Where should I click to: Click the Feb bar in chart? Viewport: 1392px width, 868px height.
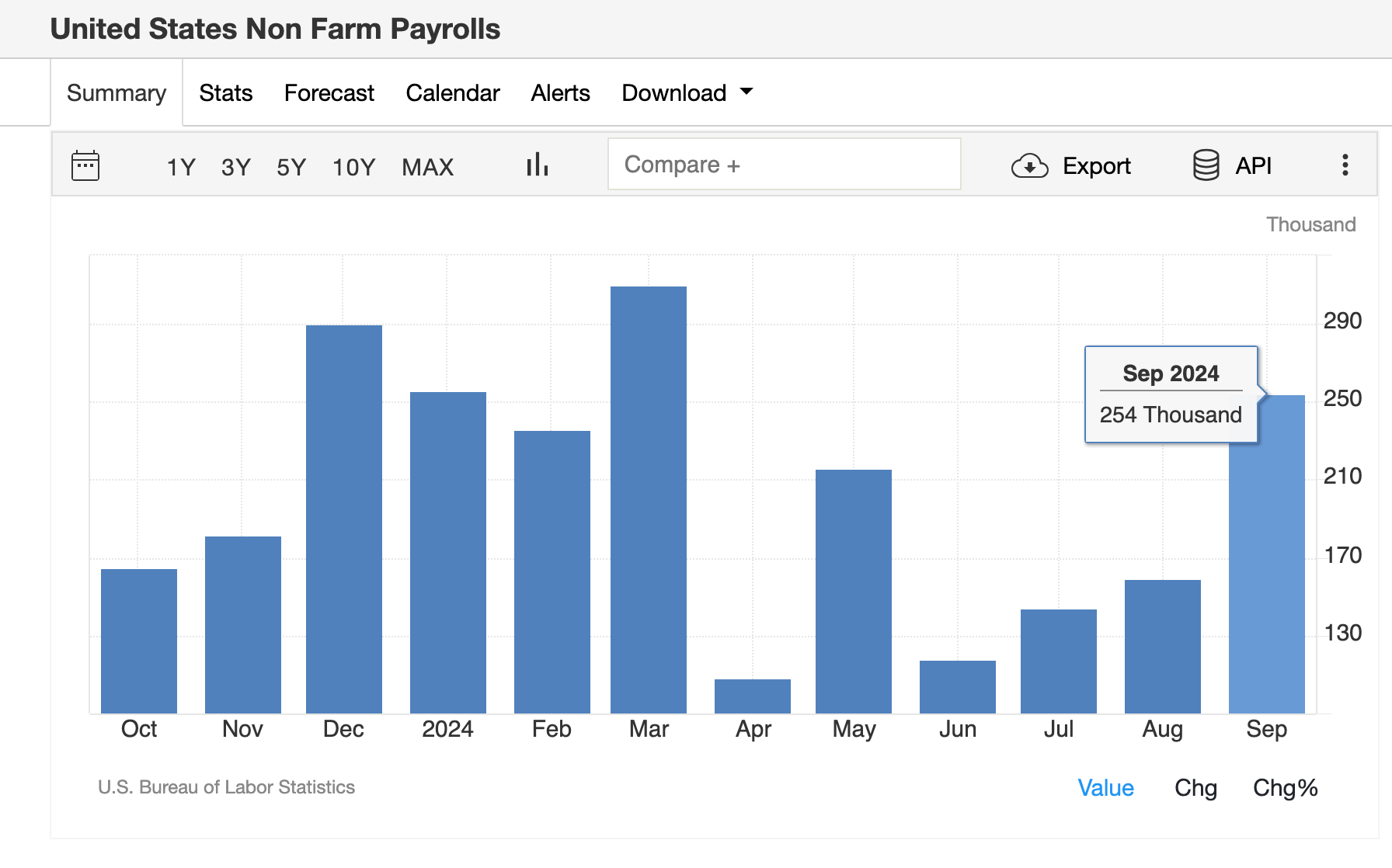552,572
